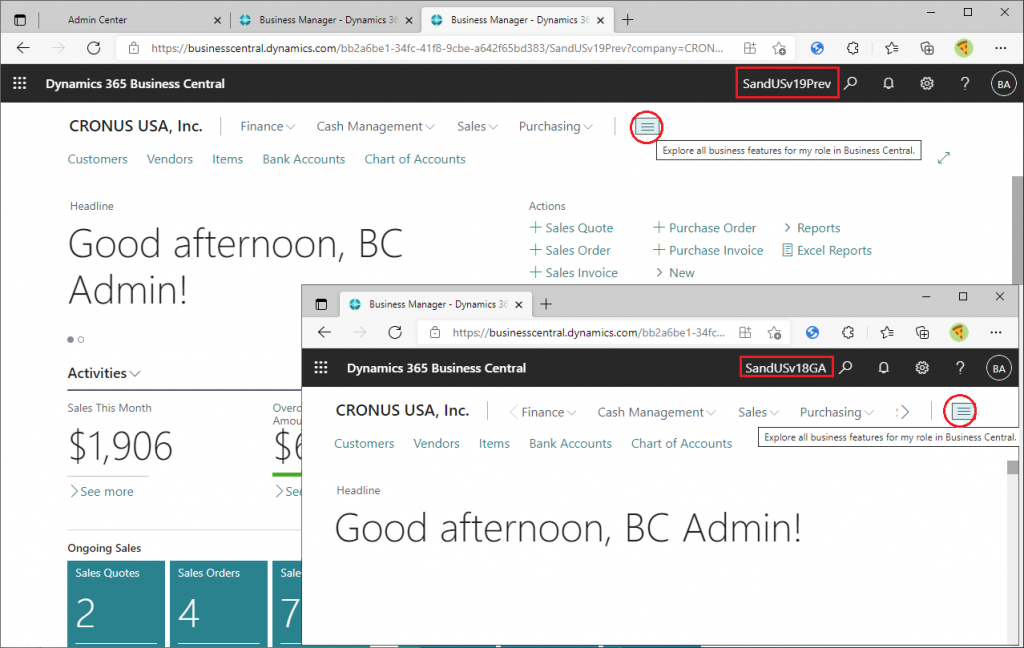Expand Cash Management menu in front window
Viewport: 1024px width, 648px height.
coord(656,412)
